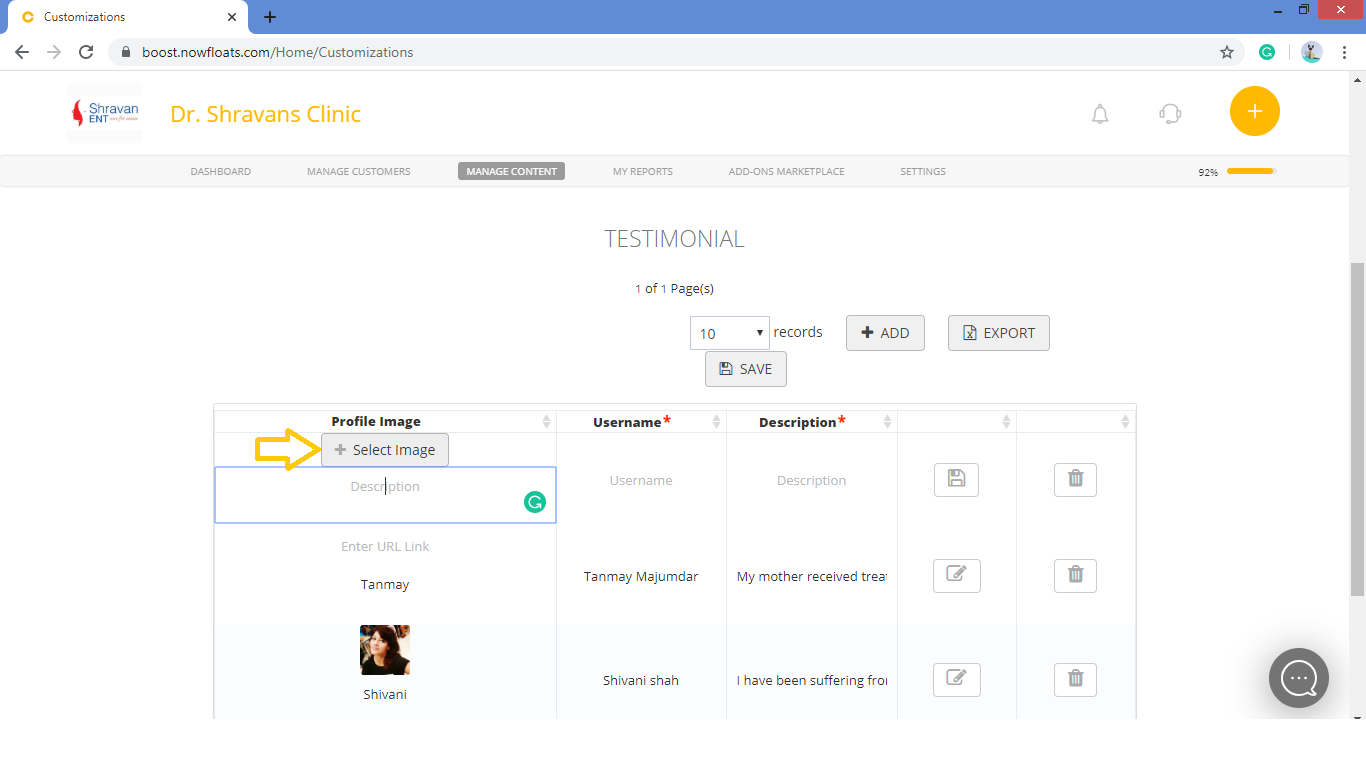Click the Username input field
Image resolution: width=1366 pixels, height=768 pixels.
point(641,480)
